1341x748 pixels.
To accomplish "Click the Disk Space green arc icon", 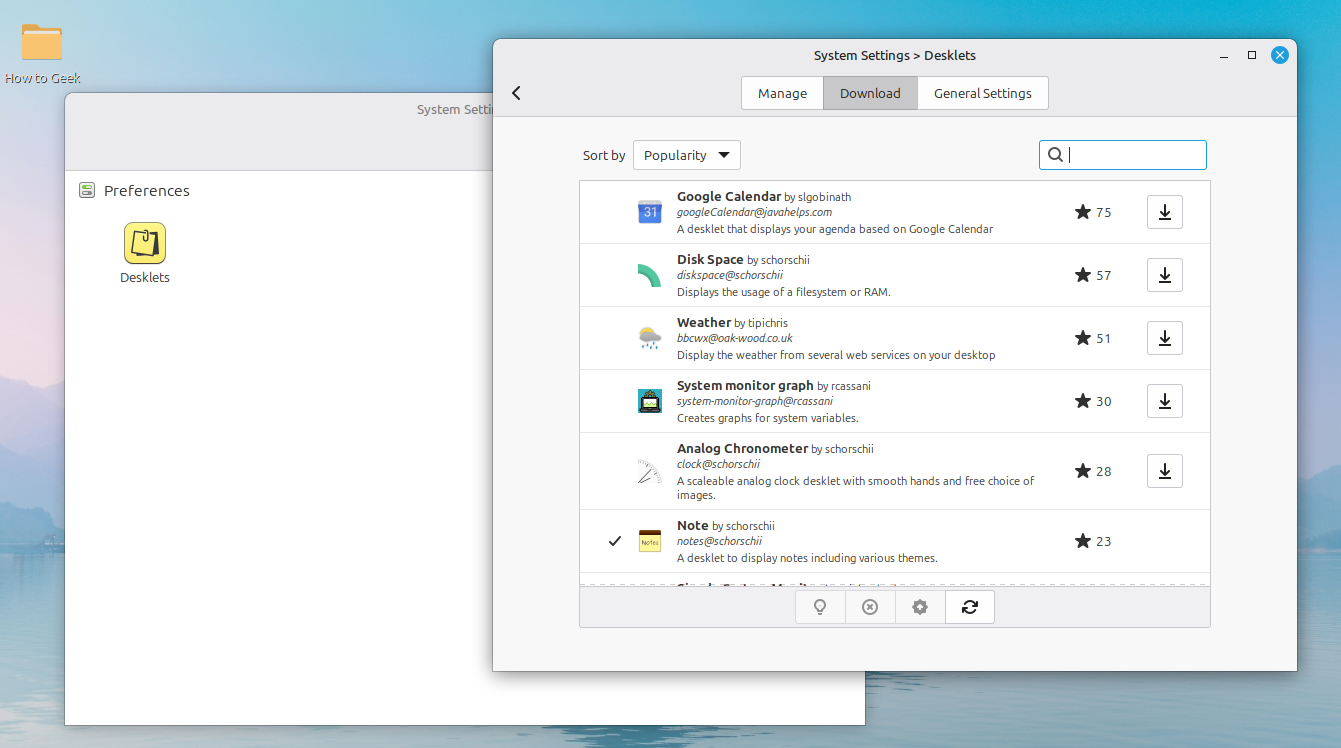I will click(x=650, y=275).
